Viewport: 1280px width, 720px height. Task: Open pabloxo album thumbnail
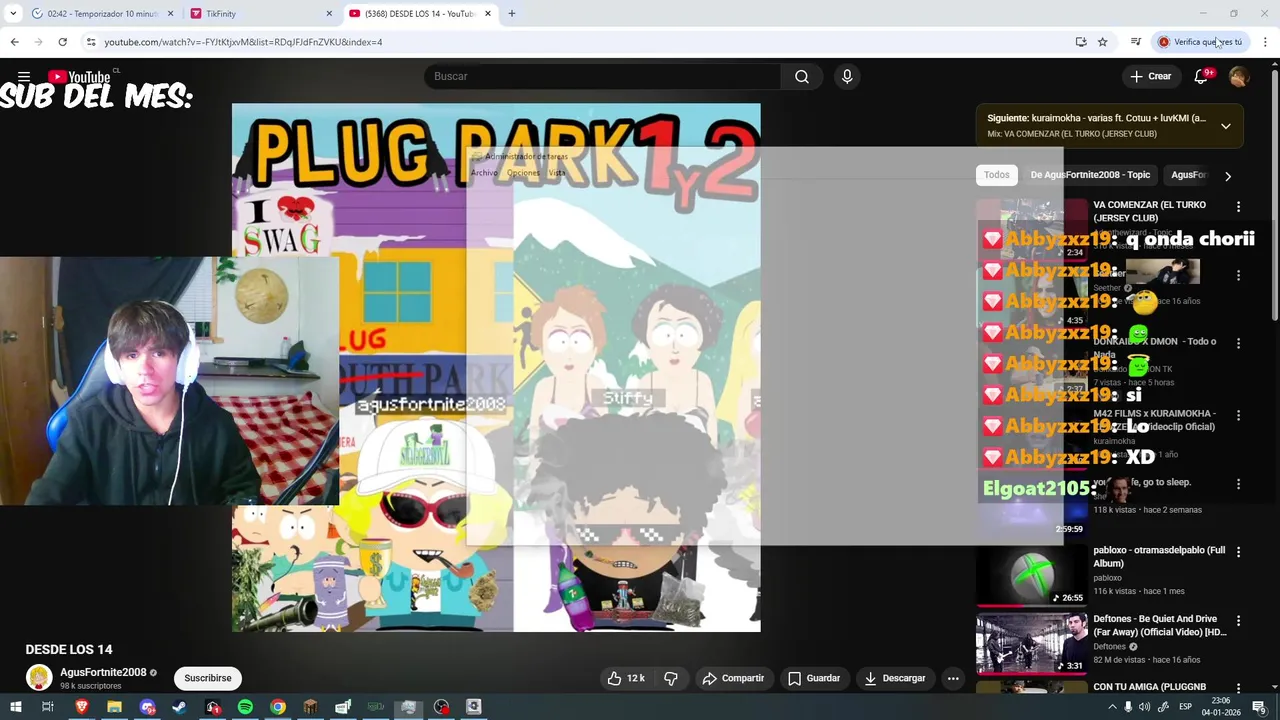1031,574
